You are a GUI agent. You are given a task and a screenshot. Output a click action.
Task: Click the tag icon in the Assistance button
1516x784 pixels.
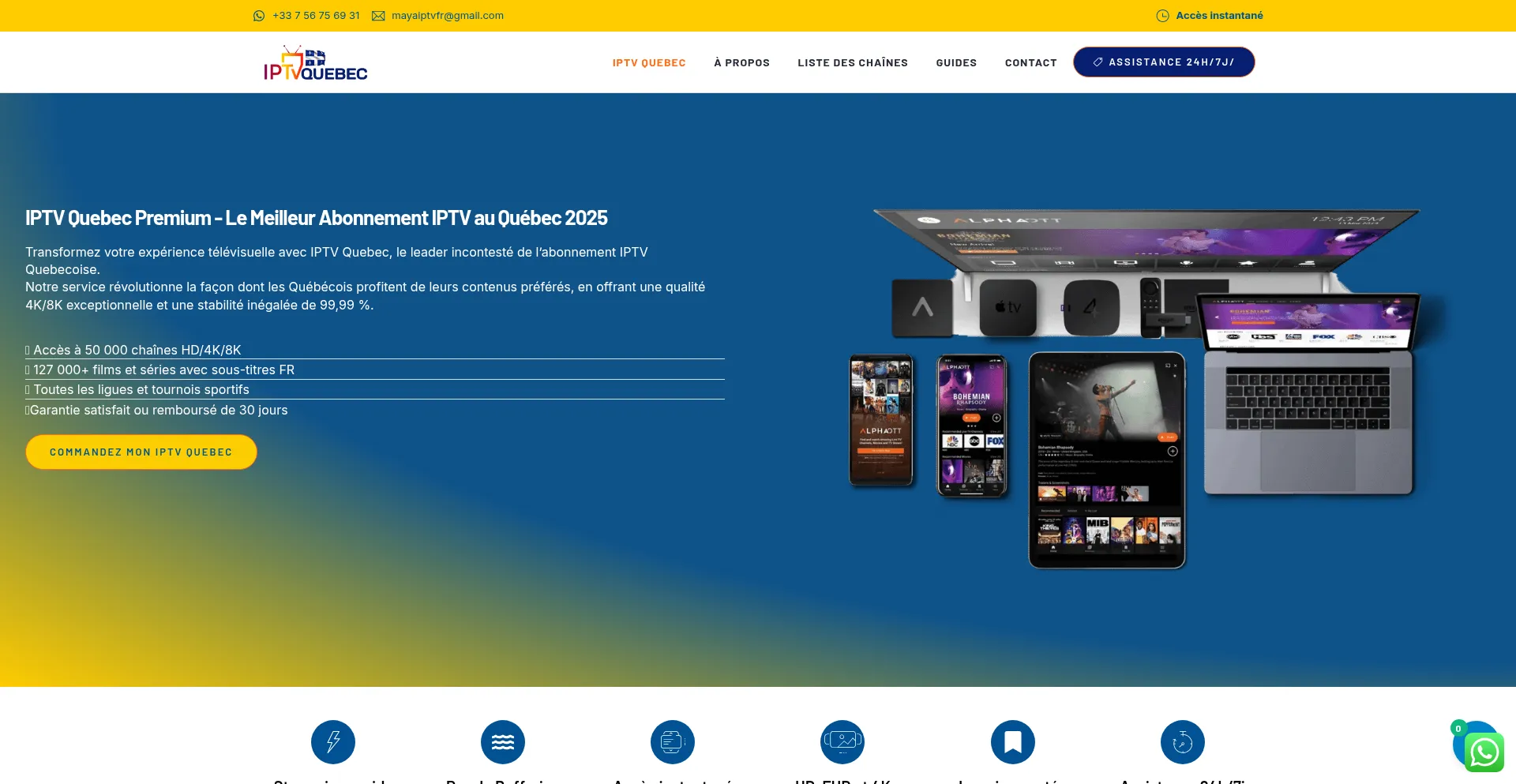click(1098, 62)
